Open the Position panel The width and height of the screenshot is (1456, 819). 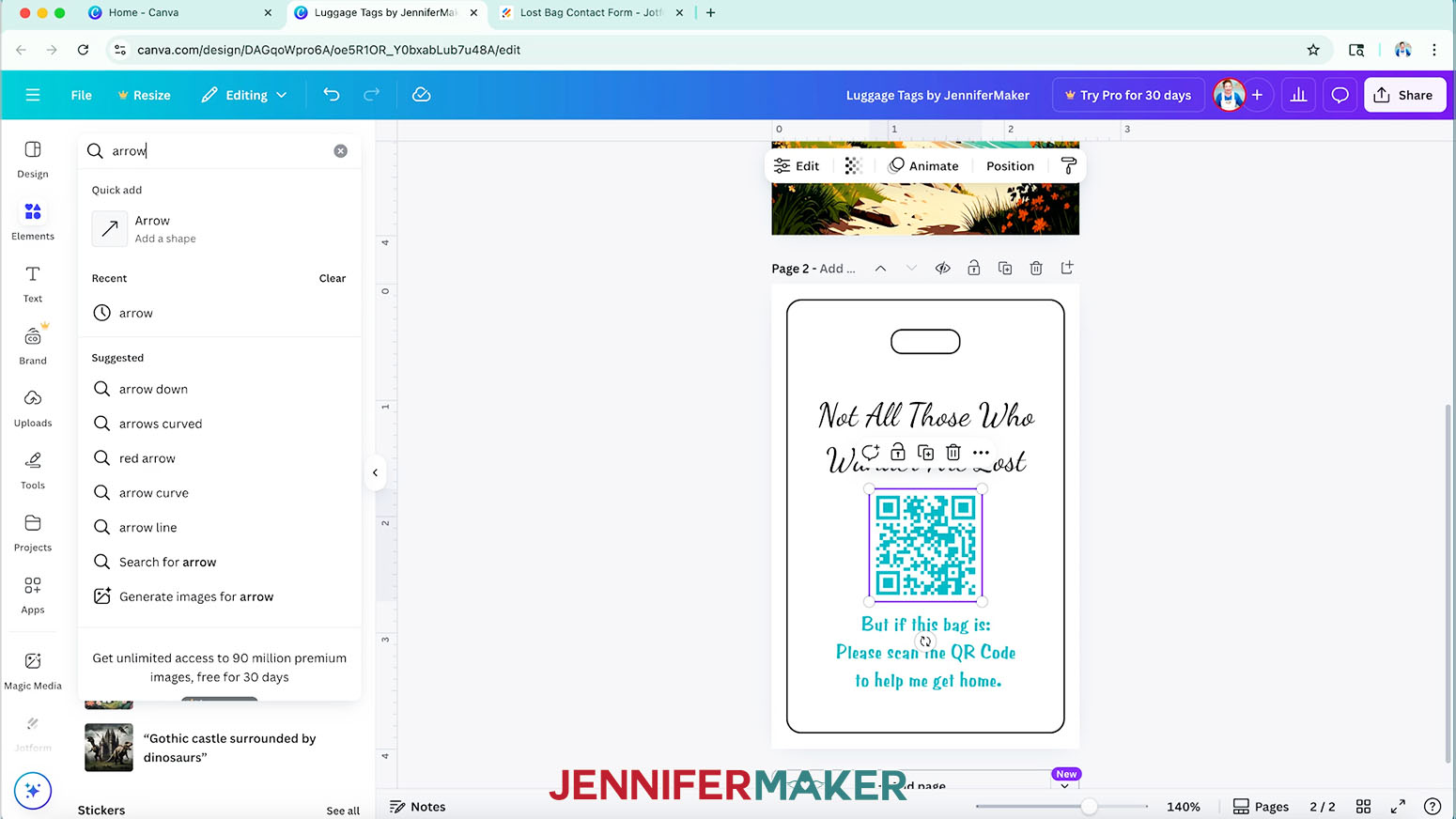point(1010,165)
